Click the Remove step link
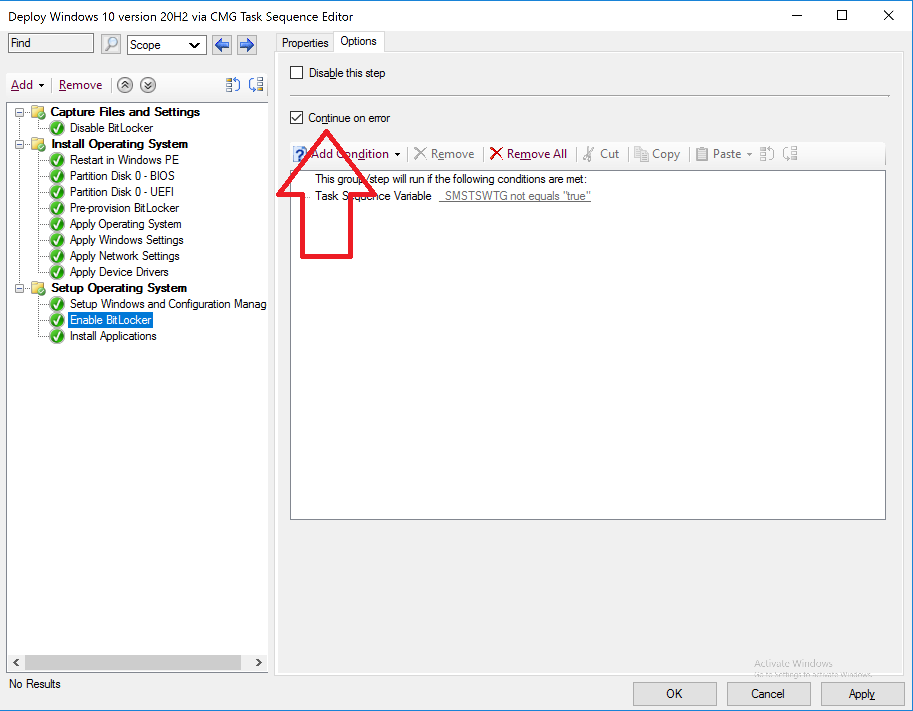The width and height of the screenshot is (913, 711). coord(80,85)
